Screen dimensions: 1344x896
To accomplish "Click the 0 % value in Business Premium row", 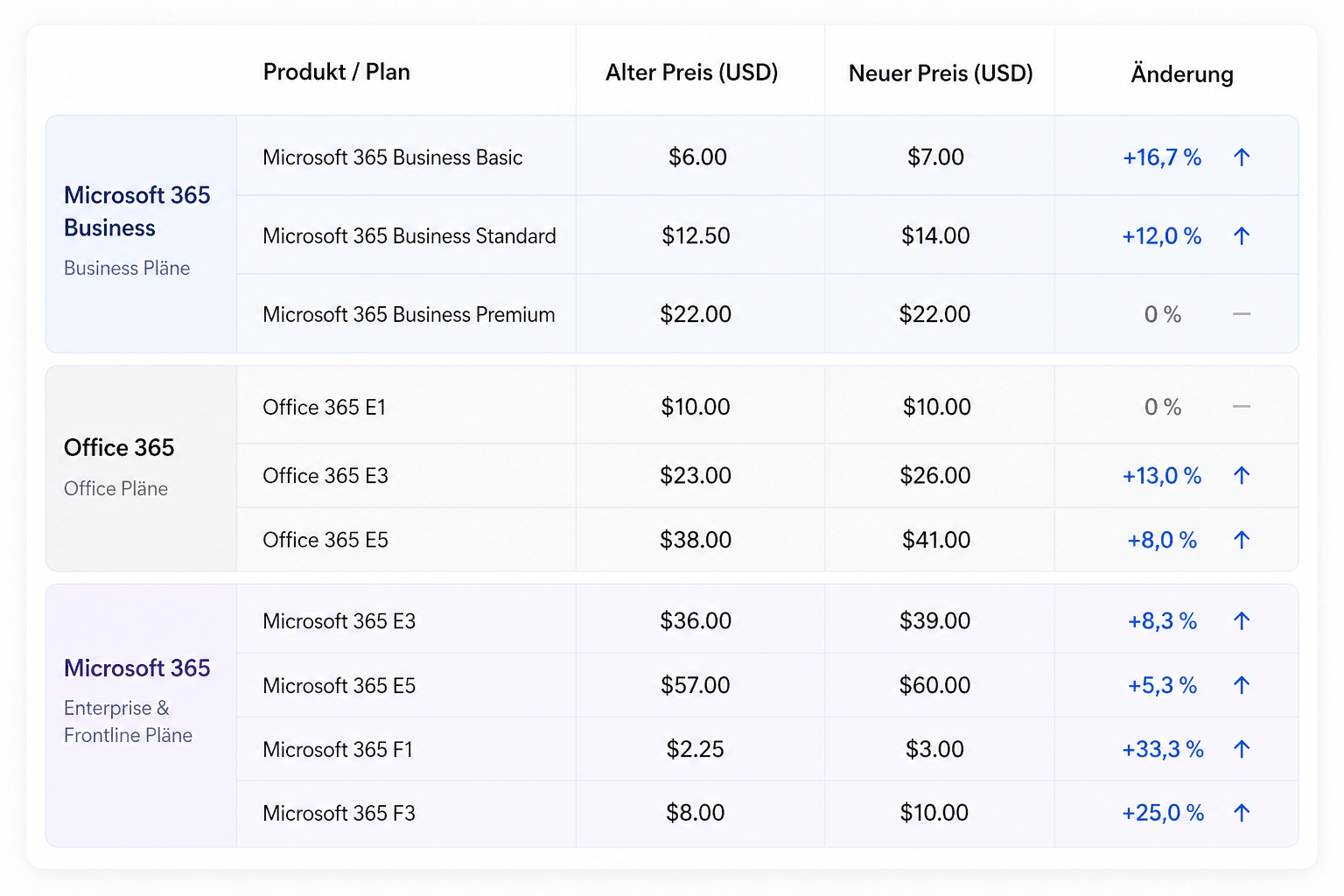I will coord(1163,314).
